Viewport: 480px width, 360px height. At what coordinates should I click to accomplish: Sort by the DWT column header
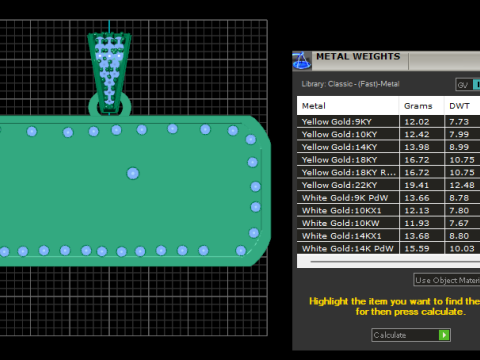(462, 106)
